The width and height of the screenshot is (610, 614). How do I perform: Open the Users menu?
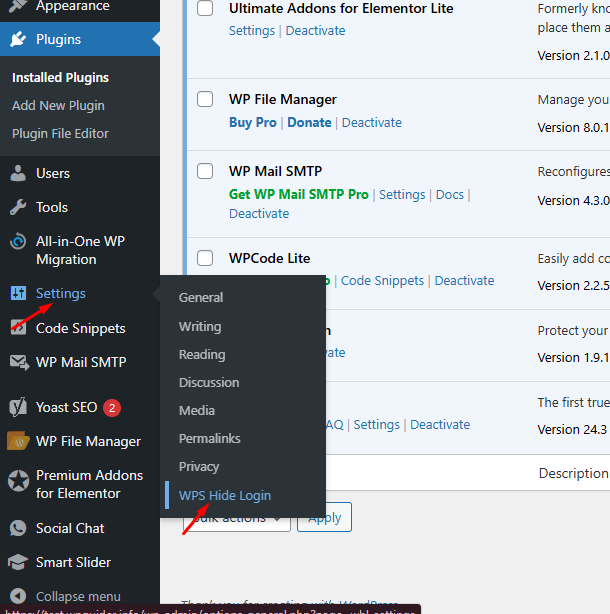(53, 173)
